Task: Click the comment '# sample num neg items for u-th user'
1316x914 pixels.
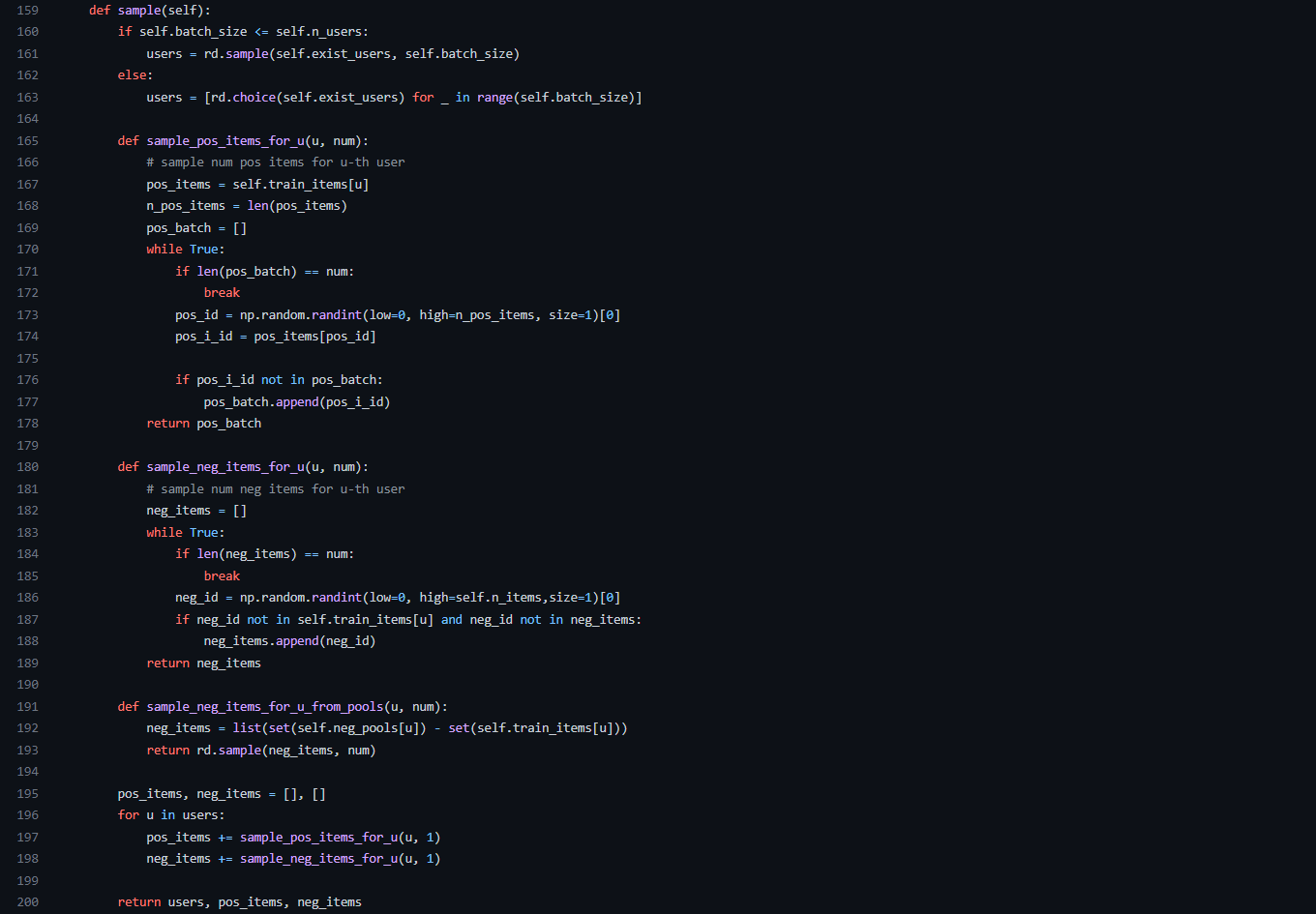Action: pyautogui.click(x=276, y=489)
